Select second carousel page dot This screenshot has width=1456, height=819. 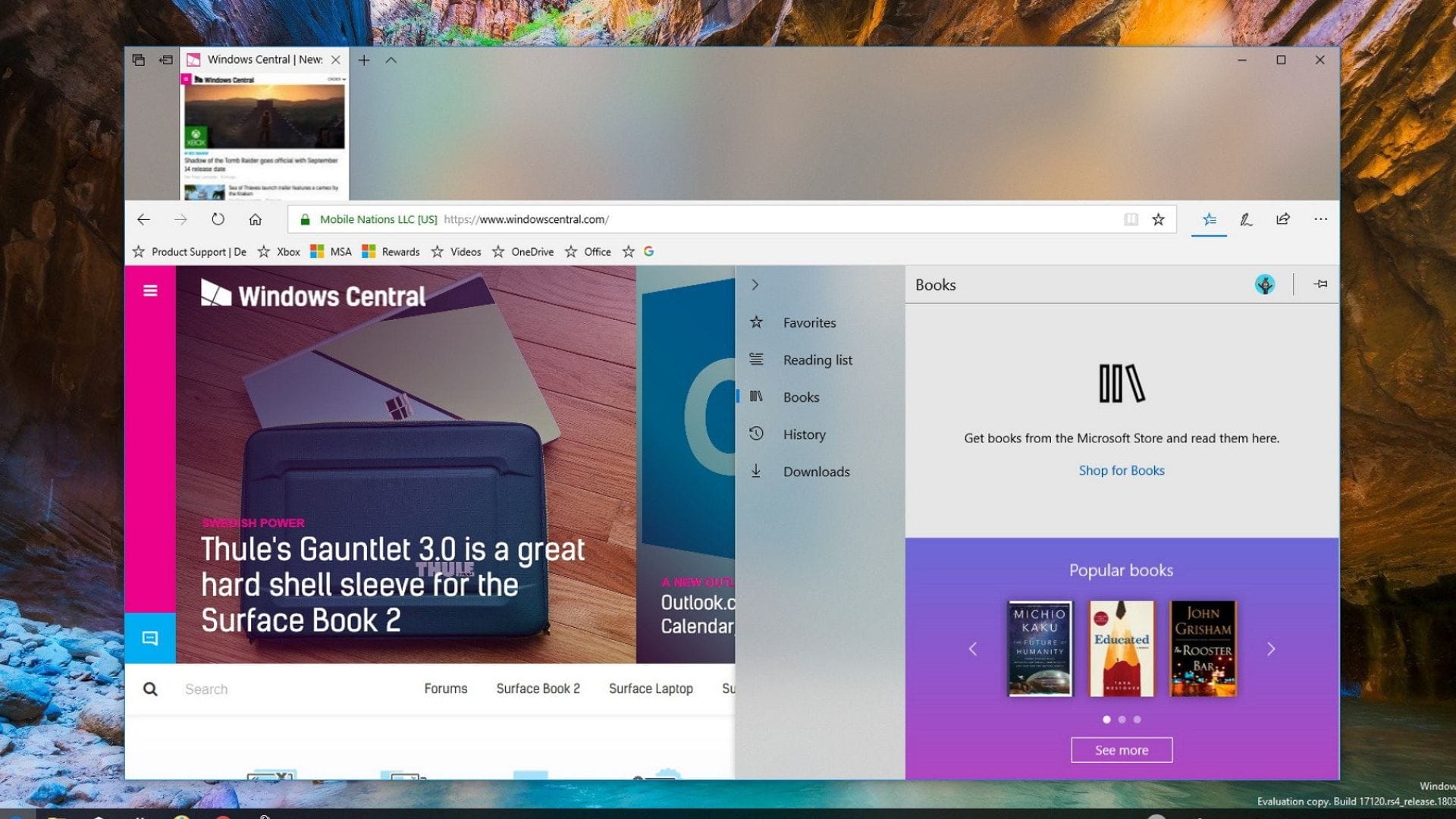click(x=1122, y=719)
